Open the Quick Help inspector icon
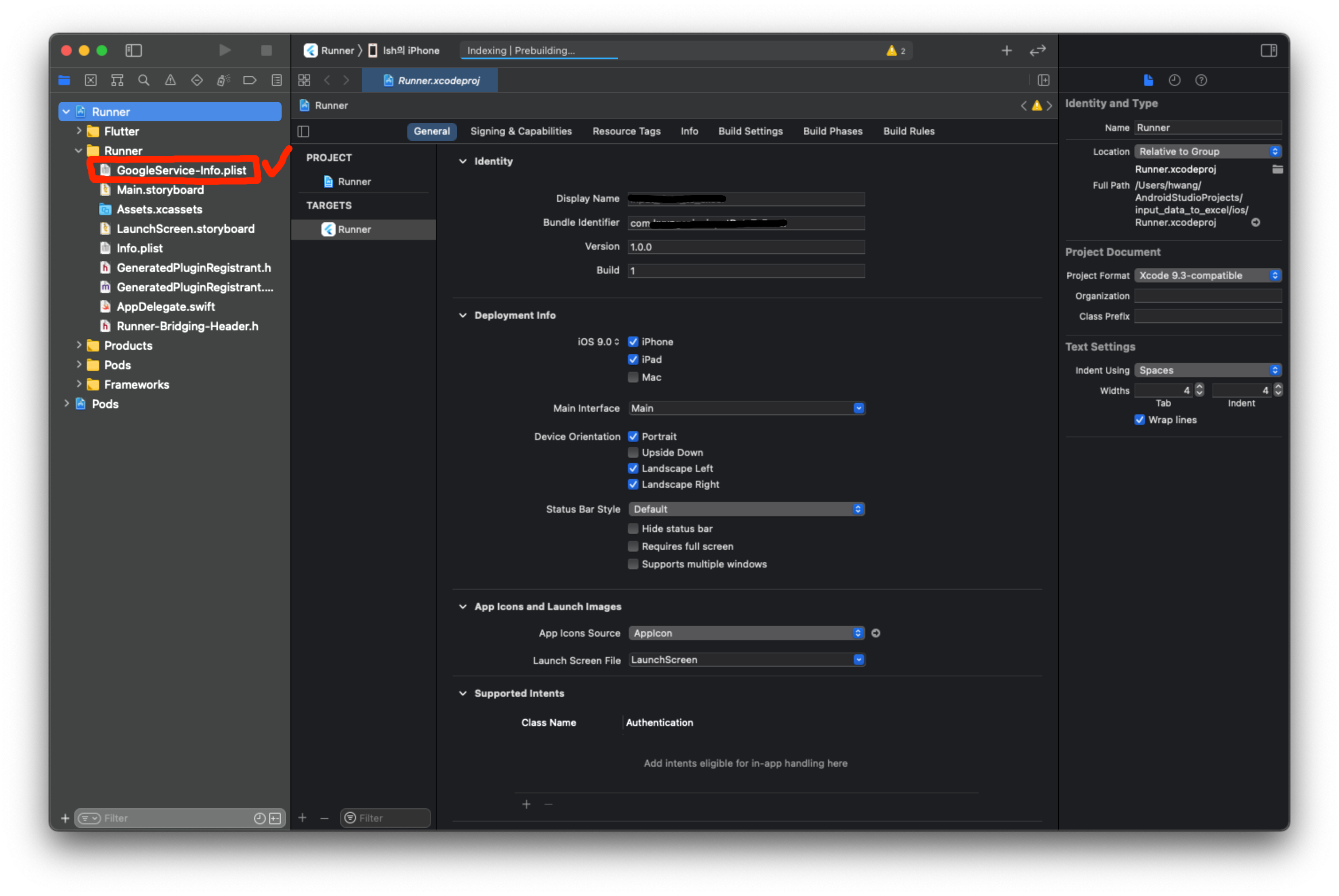This screenshot has width=1339, height=896. point(1201,80)
